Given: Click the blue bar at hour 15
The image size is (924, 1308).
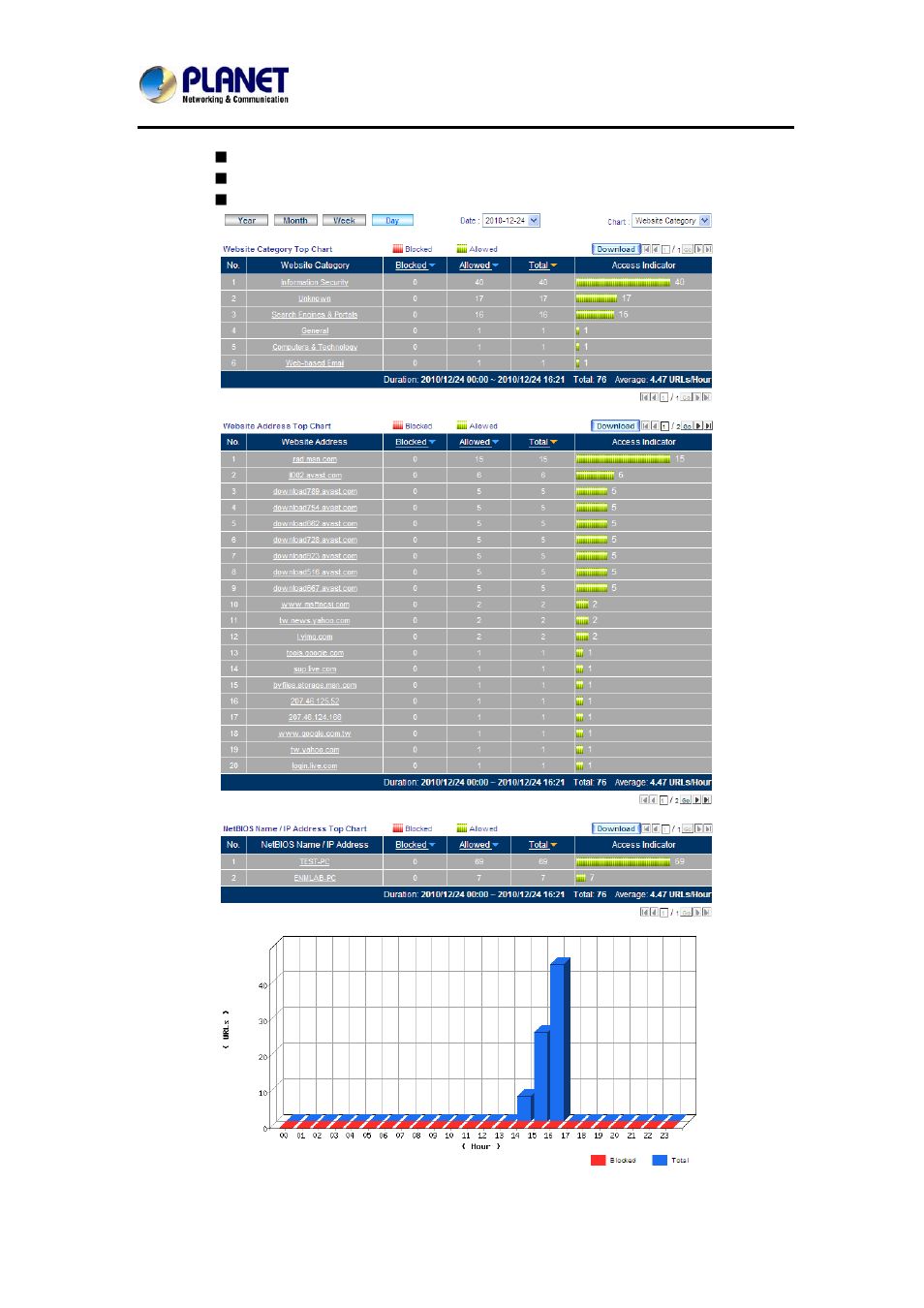Looking at the screenshot, I should [x=542, y=1073].
